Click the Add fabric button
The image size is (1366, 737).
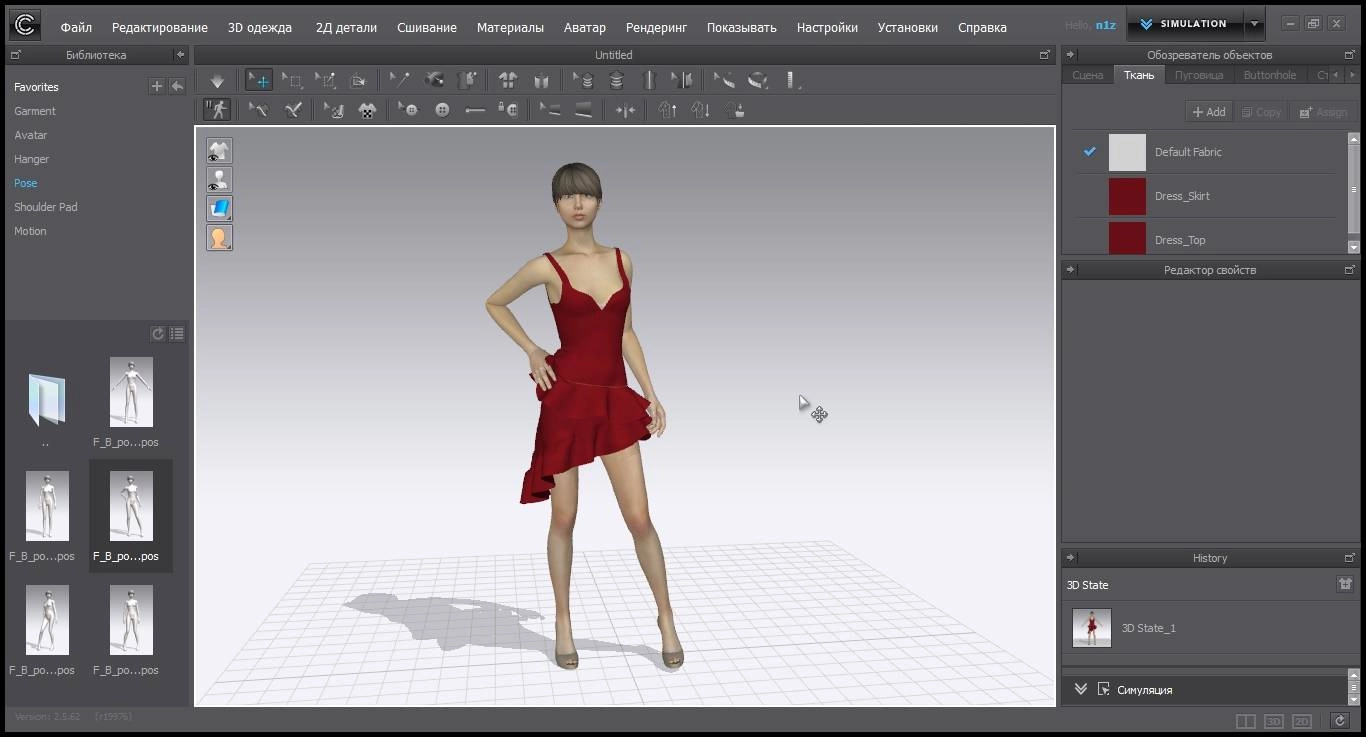point(1209,112)
